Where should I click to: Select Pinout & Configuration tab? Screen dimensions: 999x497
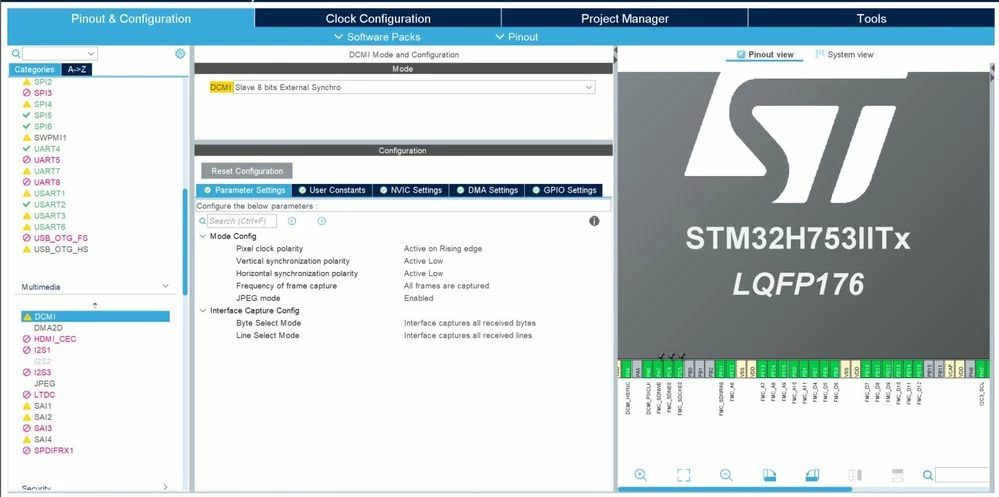pyautogui.click(x=131, y=18)
